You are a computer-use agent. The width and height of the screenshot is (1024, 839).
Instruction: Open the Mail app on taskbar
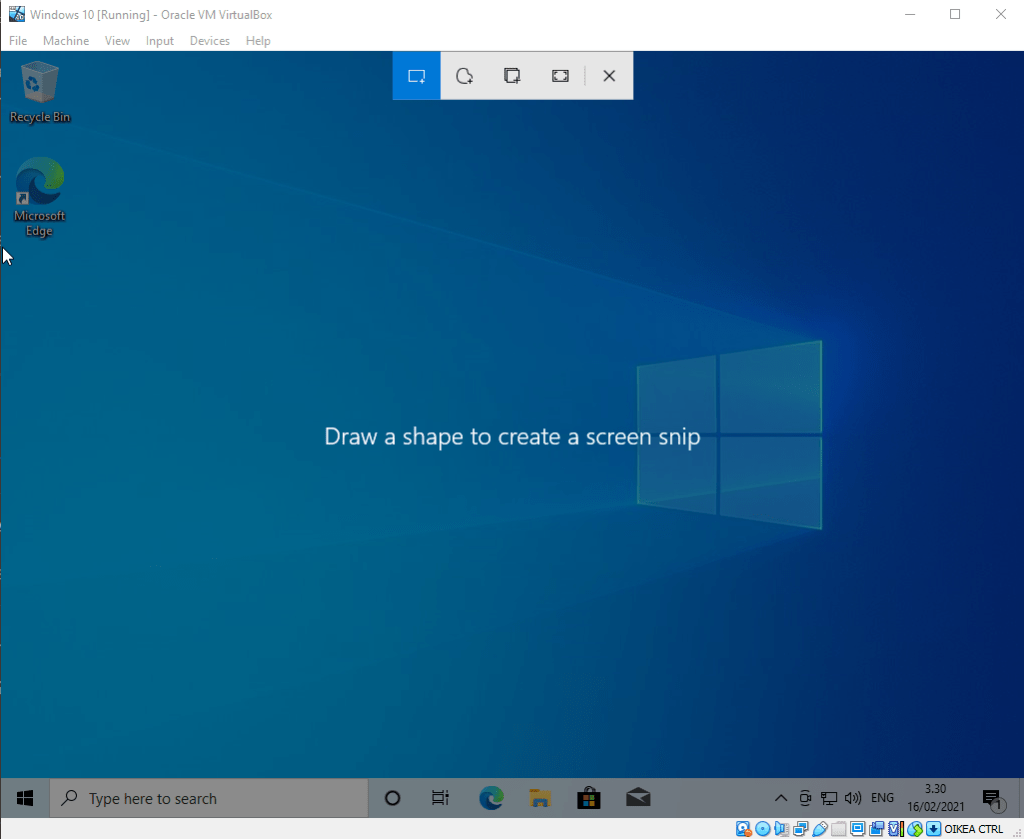[x=638, y=798]
